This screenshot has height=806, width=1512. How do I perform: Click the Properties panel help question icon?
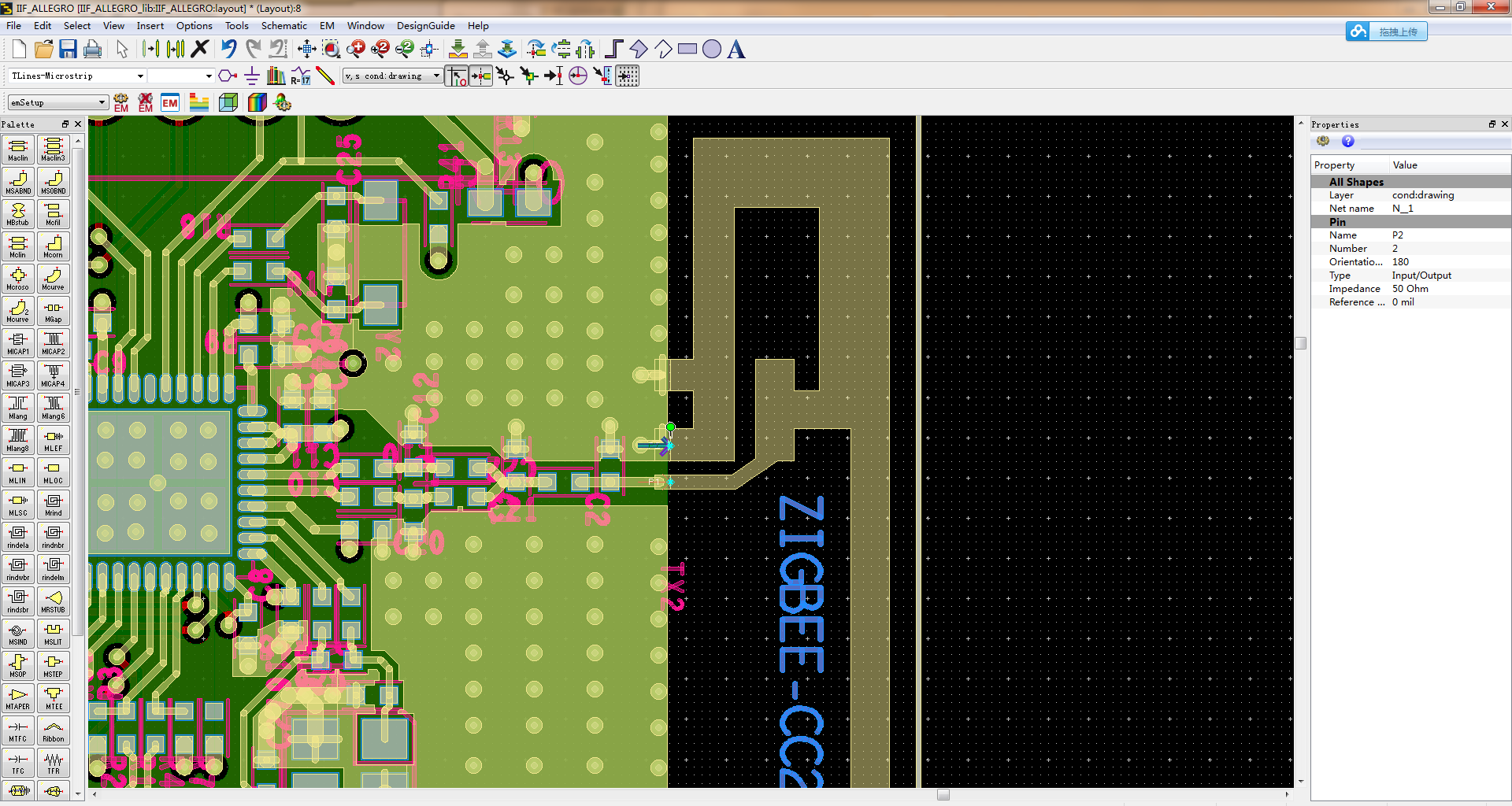1348,141
